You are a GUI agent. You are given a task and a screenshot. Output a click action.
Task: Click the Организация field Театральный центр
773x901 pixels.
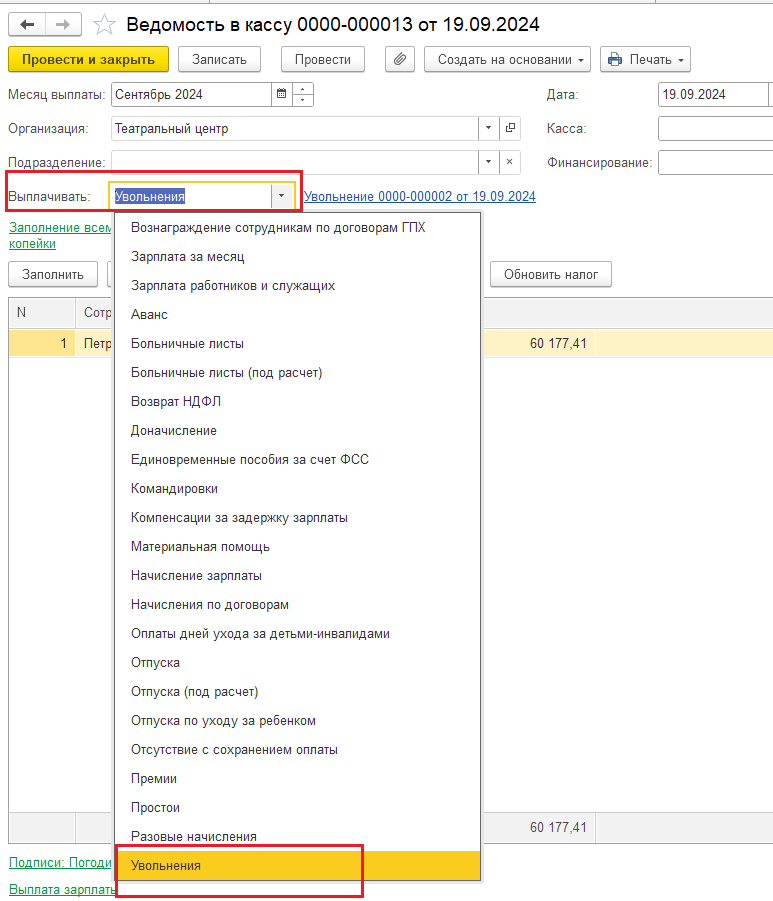point(295,128)
